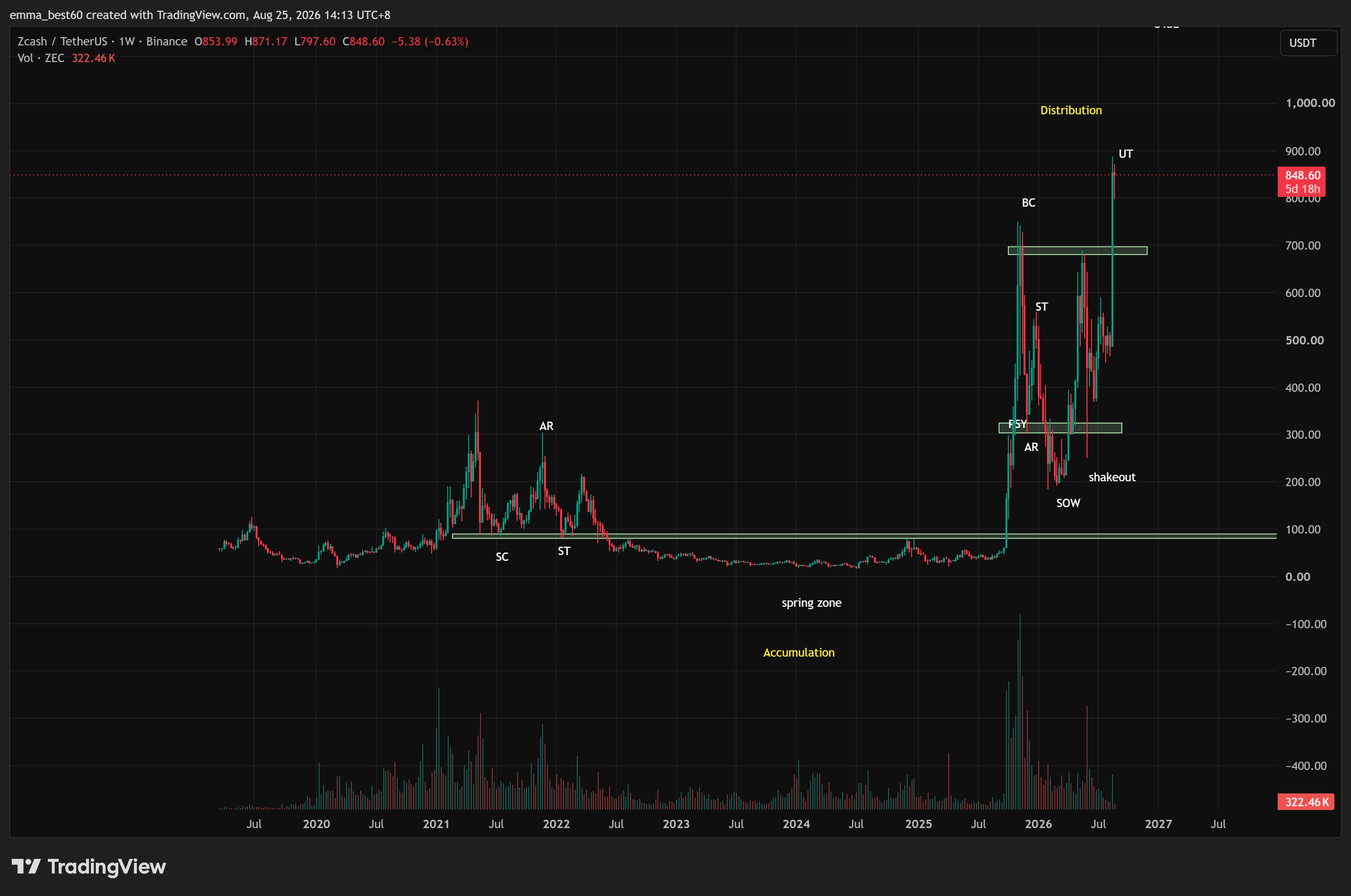Image resolution: width=1351 pixels, height=896 pixels.
Task: Click the red volume tag on the price axis
Action: (x=1306, y=802)
